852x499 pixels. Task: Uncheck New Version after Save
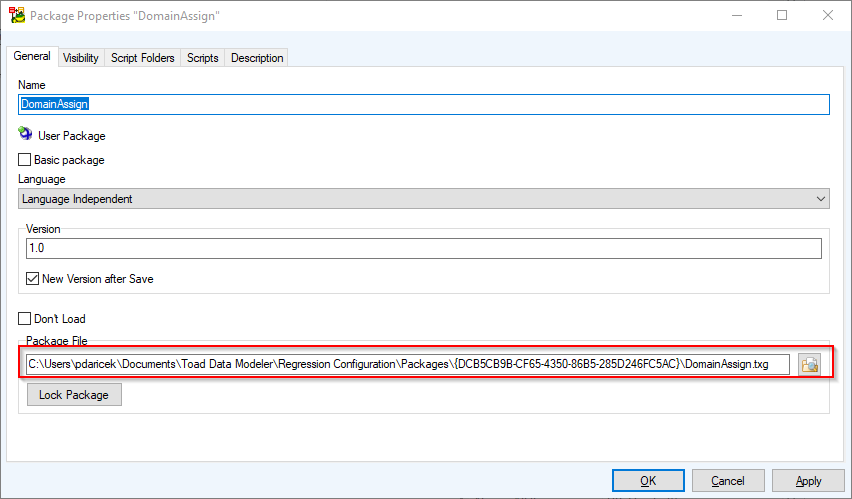click(x=32, y=278)
